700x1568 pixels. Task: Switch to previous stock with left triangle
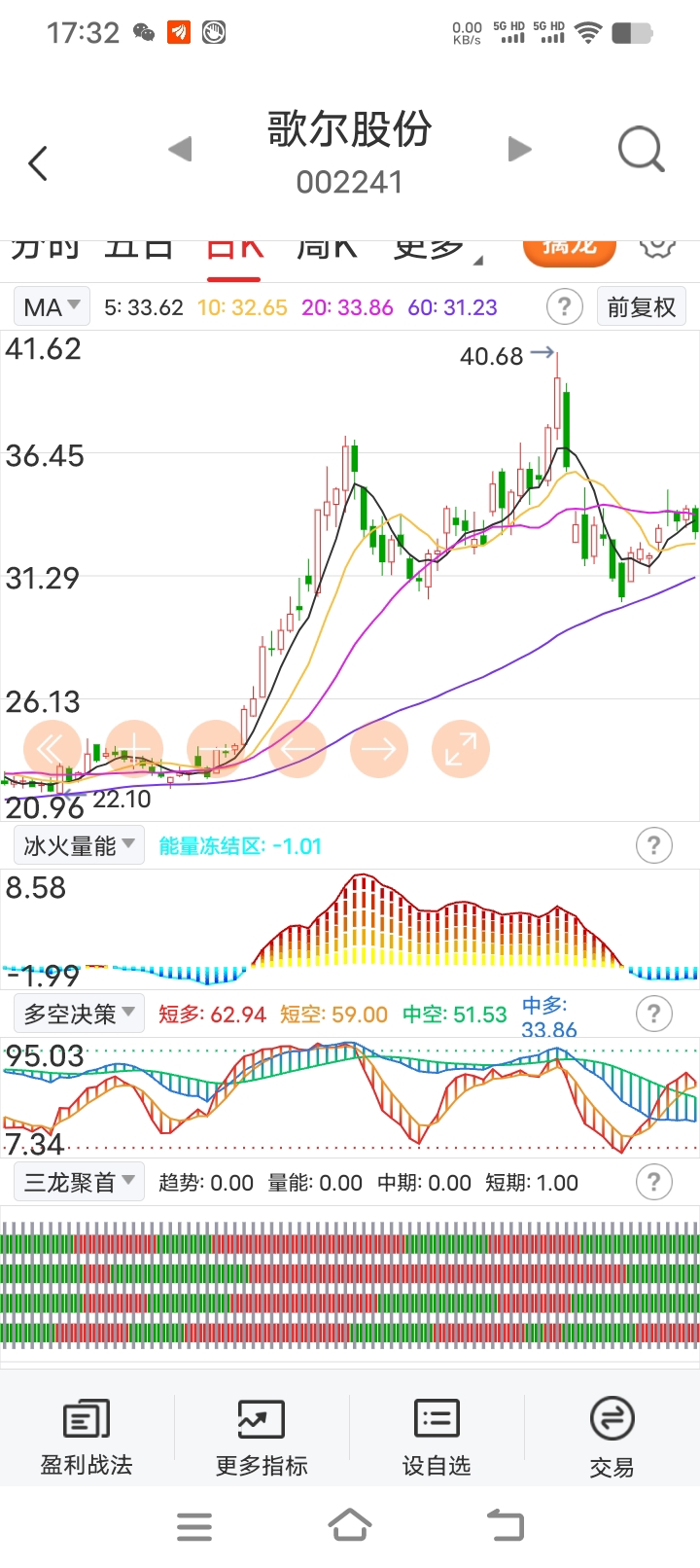180,149
